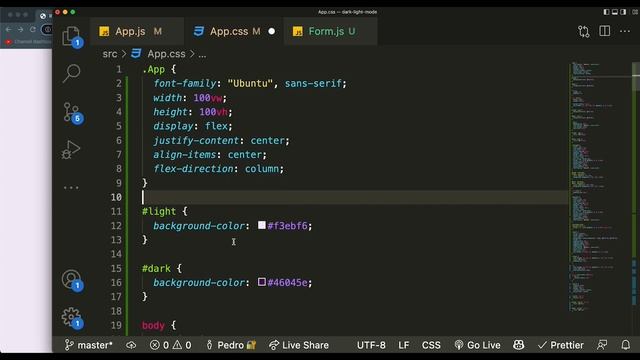Click the browser window back arrow

9,29
